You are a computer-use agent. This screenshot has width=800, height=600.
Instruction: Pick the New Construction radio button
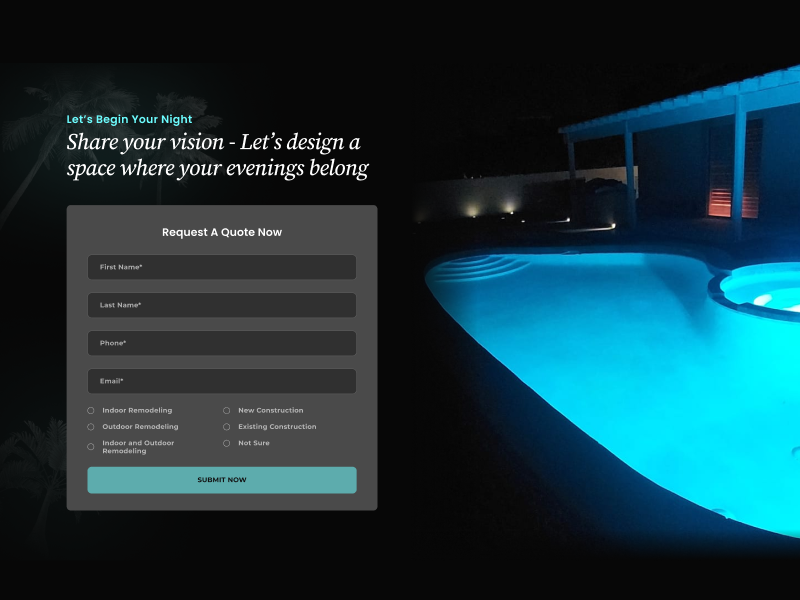[x=227, y=410]
